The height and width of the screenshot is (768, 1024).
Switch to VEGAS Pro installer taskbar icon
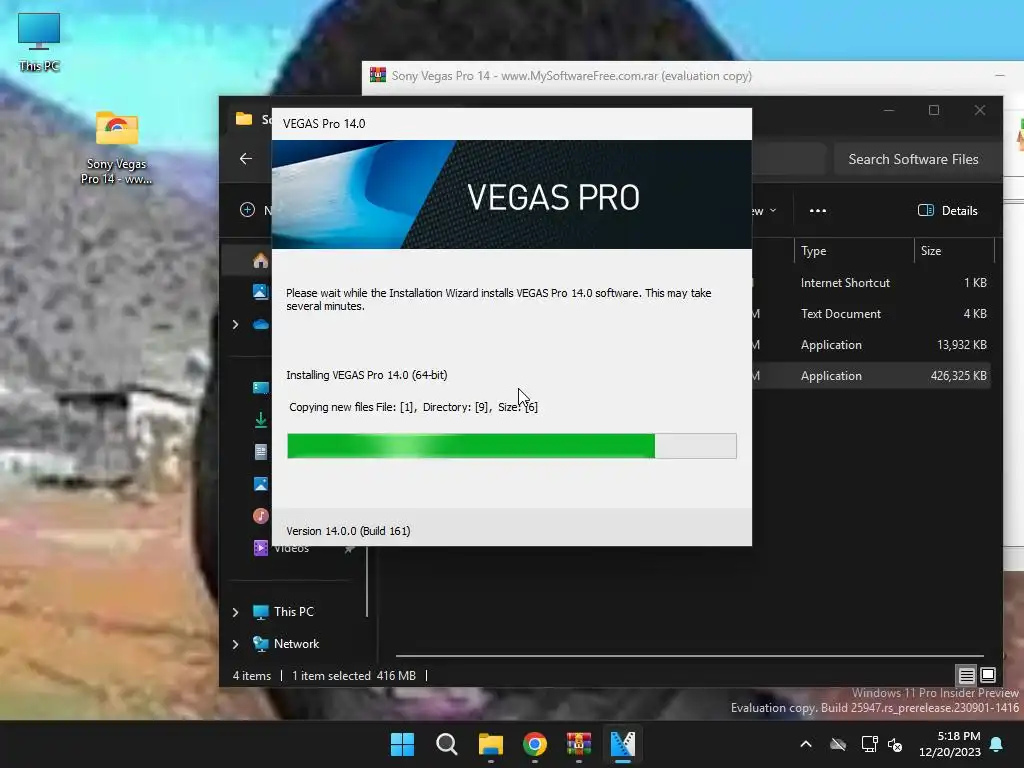623,744
